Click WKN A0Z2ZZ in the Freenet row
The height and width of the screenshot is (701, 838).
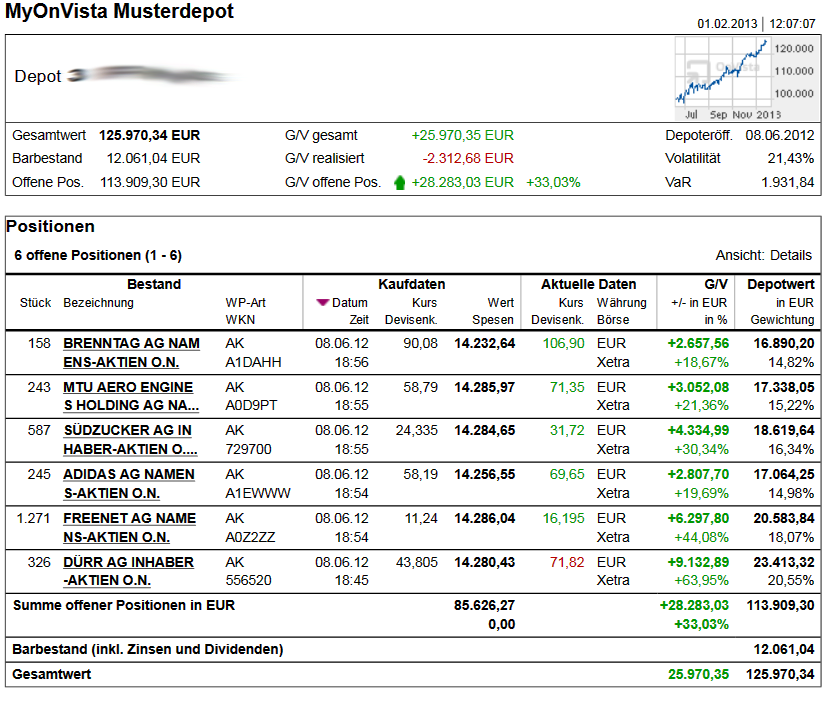[250, 538]
